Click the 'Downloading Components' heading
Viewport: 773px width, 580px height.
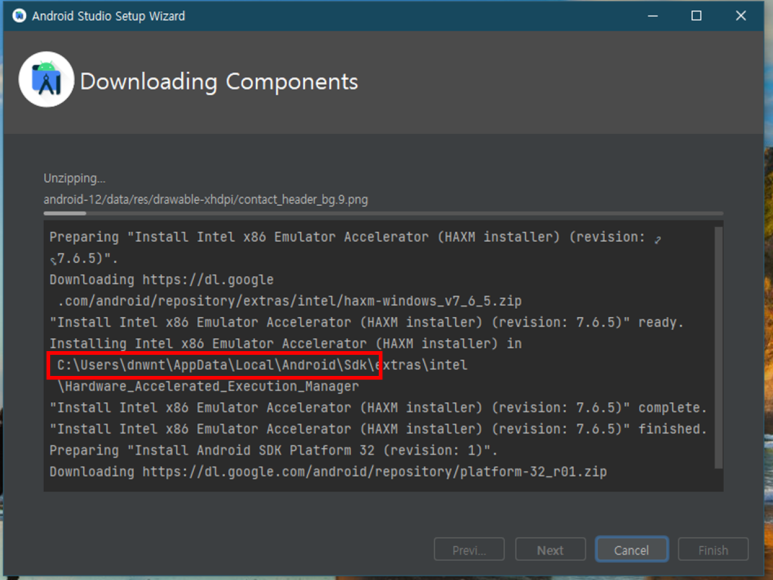[219, 82]
